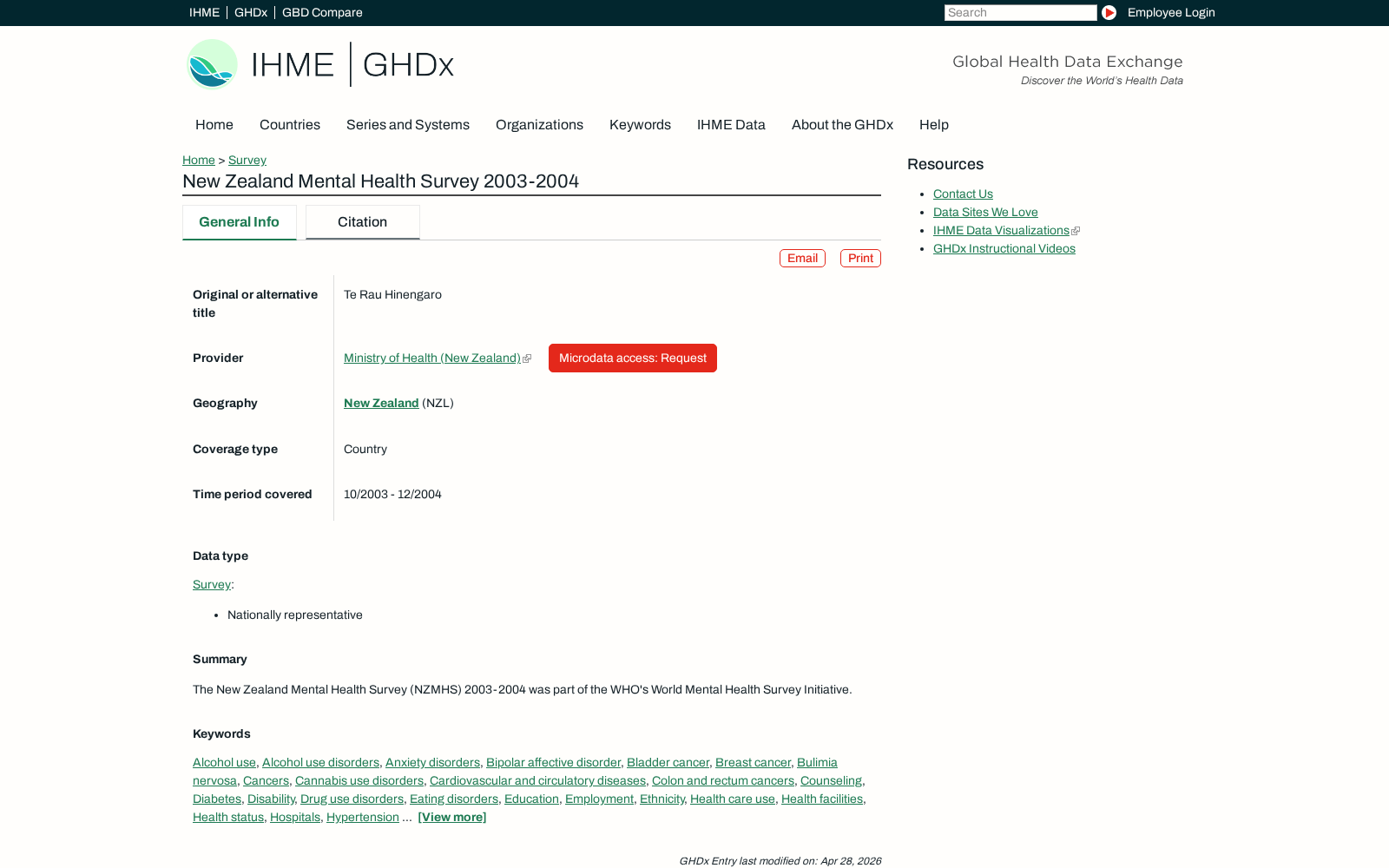Open Bipolar affective disorder keyword
The width and height of the screenshot is (1389, 868).
click(553, 762)
